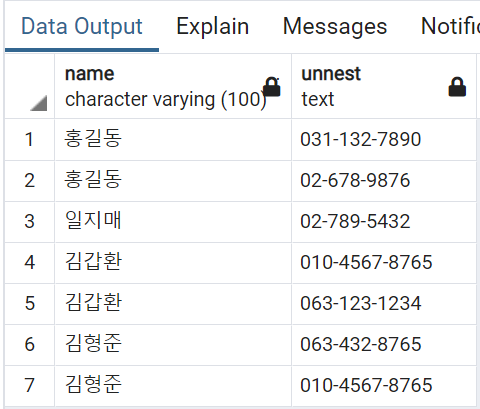Click cell containing 02-678-9876
The width and height of the screenshot is (480, 409).
[x=384, y=181]
